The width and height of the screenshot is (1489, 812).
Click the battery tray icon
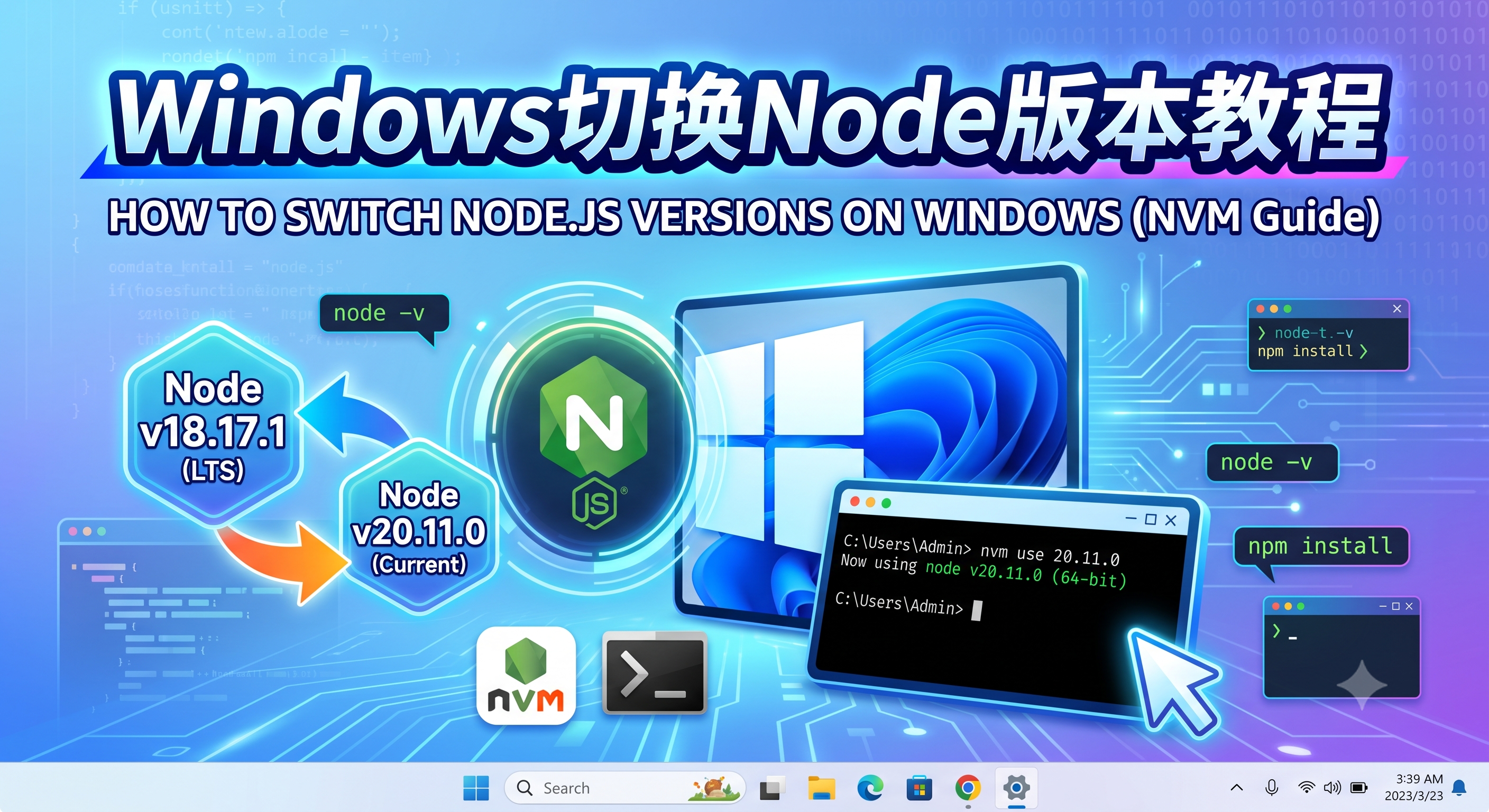pos(1359,787)
